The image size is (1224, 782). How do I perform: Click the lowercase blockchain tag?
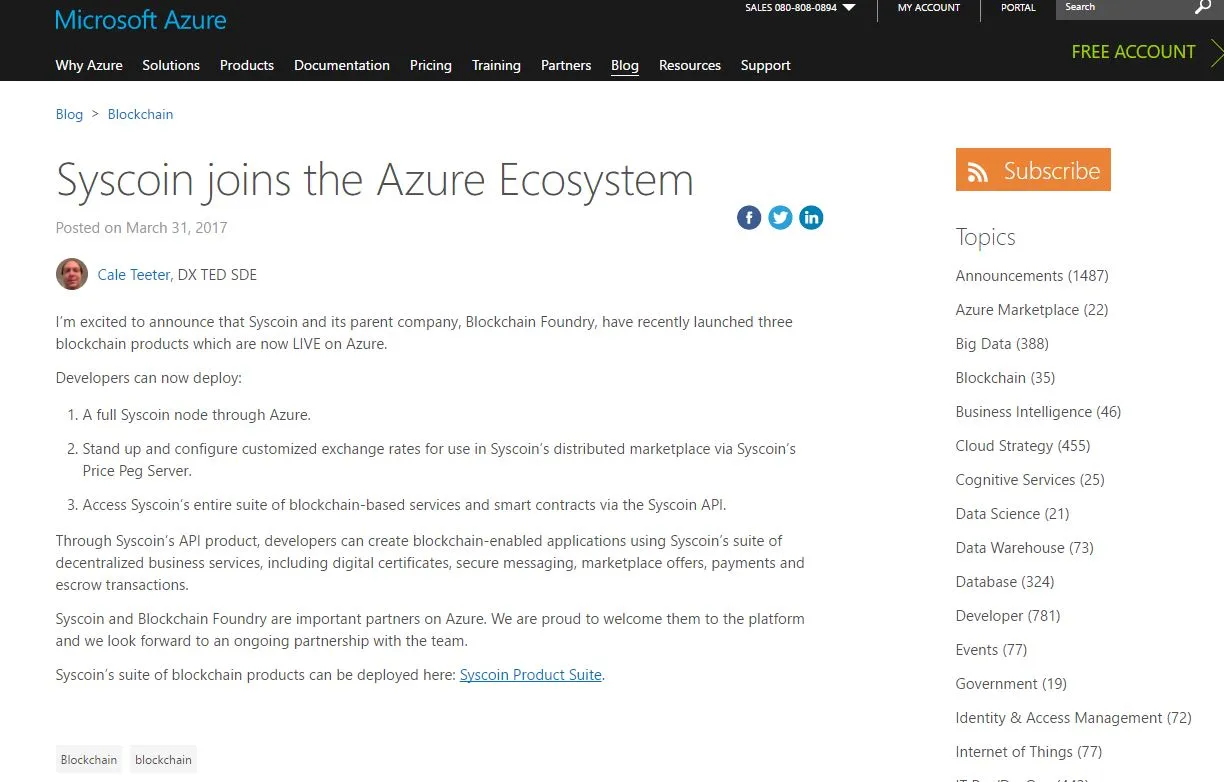click(x=163, y=760)
